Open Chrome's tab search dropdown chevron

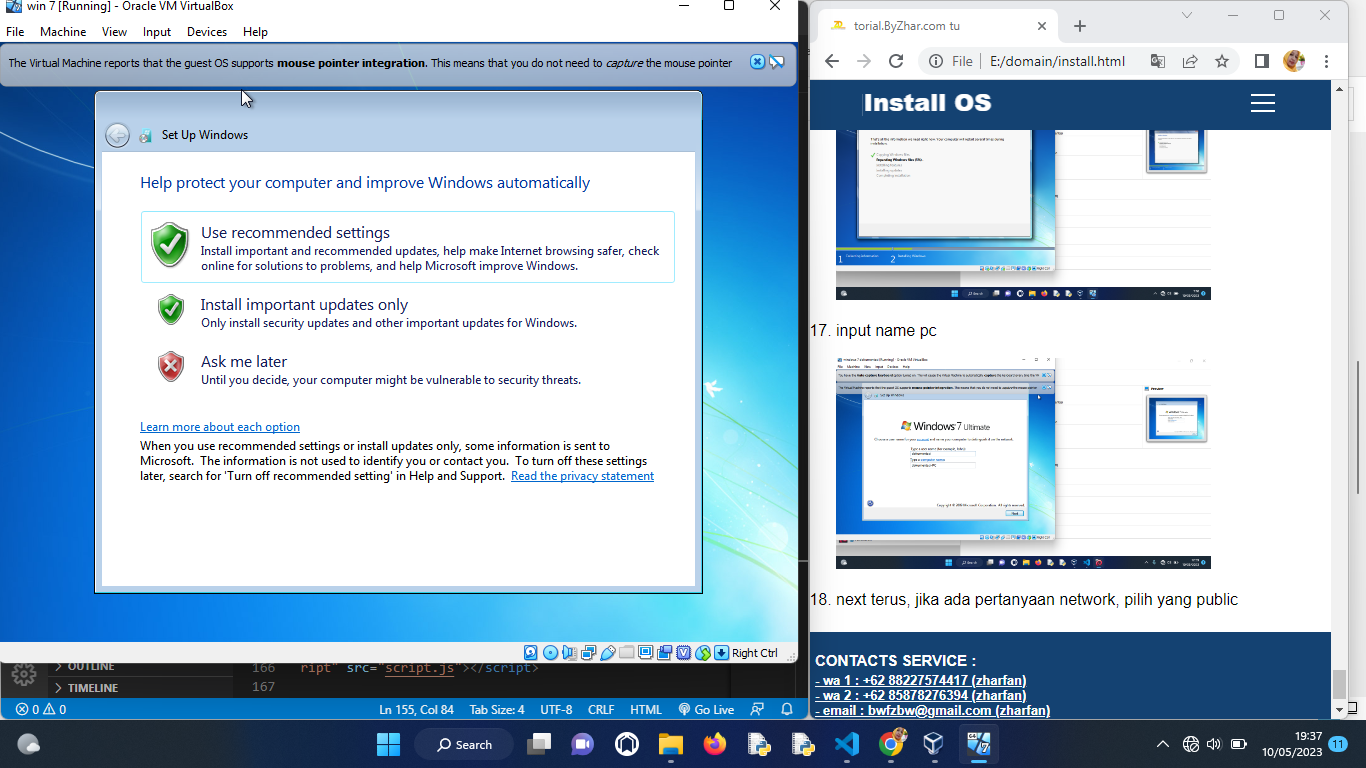point(1187,15)
